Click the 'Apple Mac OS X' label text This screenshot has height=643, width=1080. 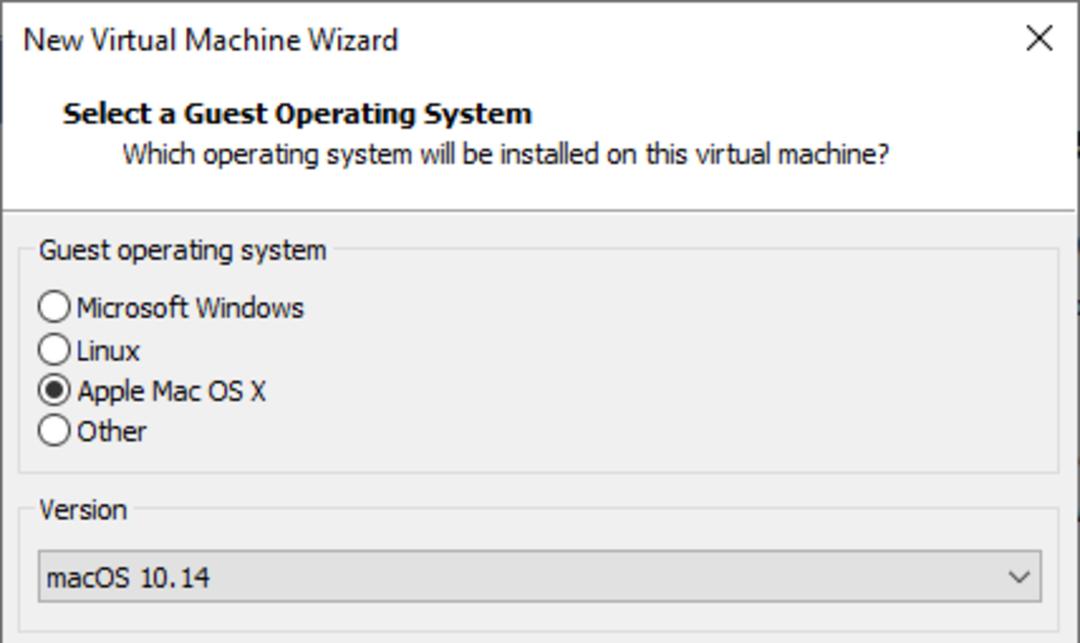tap(172, 392)
